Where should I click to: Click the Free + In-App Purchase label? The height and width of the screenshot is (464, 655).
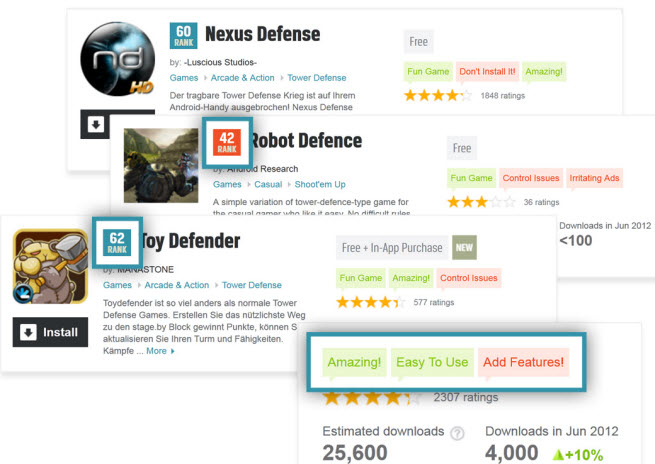click(392, 248)
